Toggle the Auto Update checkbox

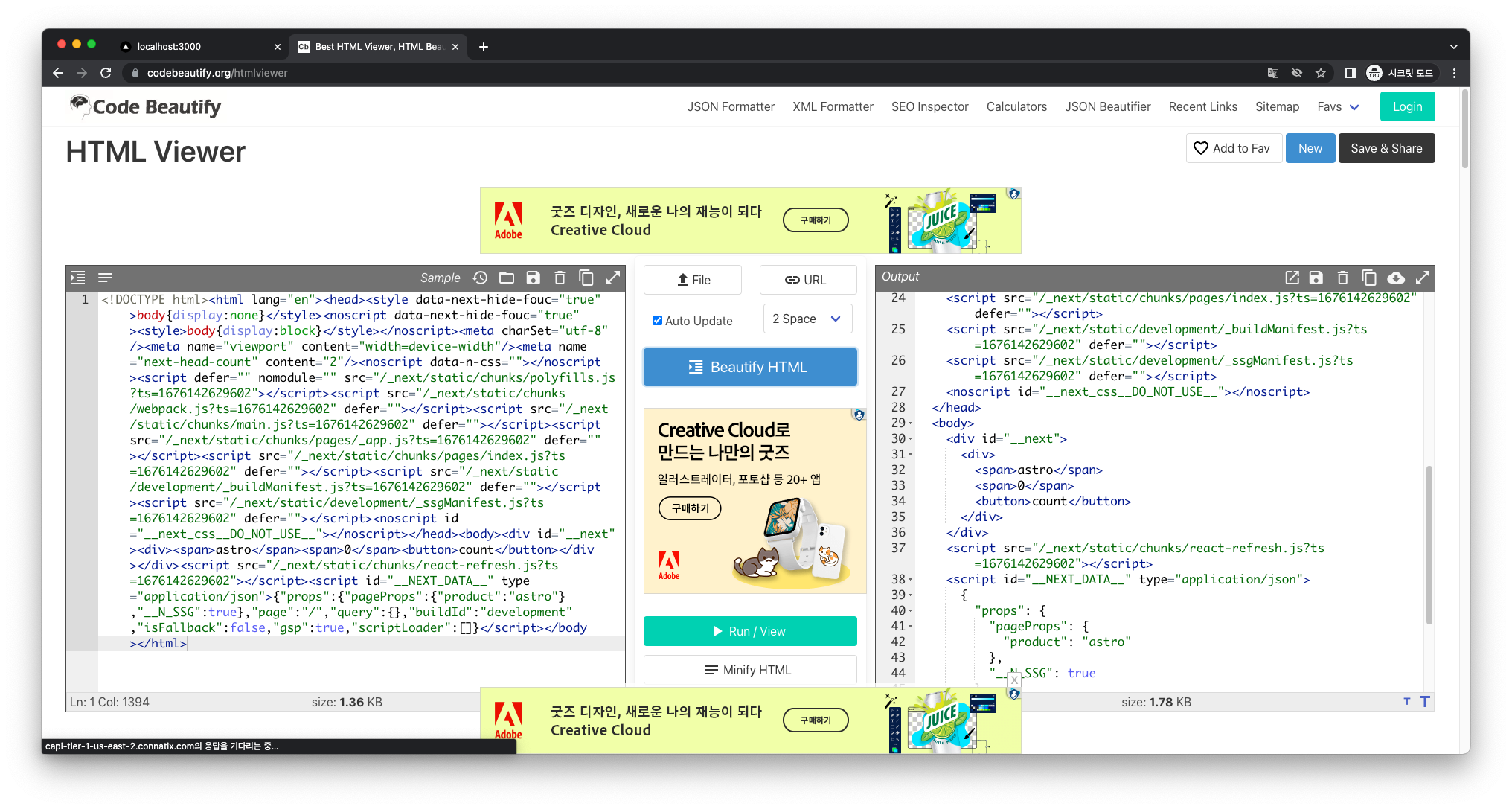coord(657,321)
